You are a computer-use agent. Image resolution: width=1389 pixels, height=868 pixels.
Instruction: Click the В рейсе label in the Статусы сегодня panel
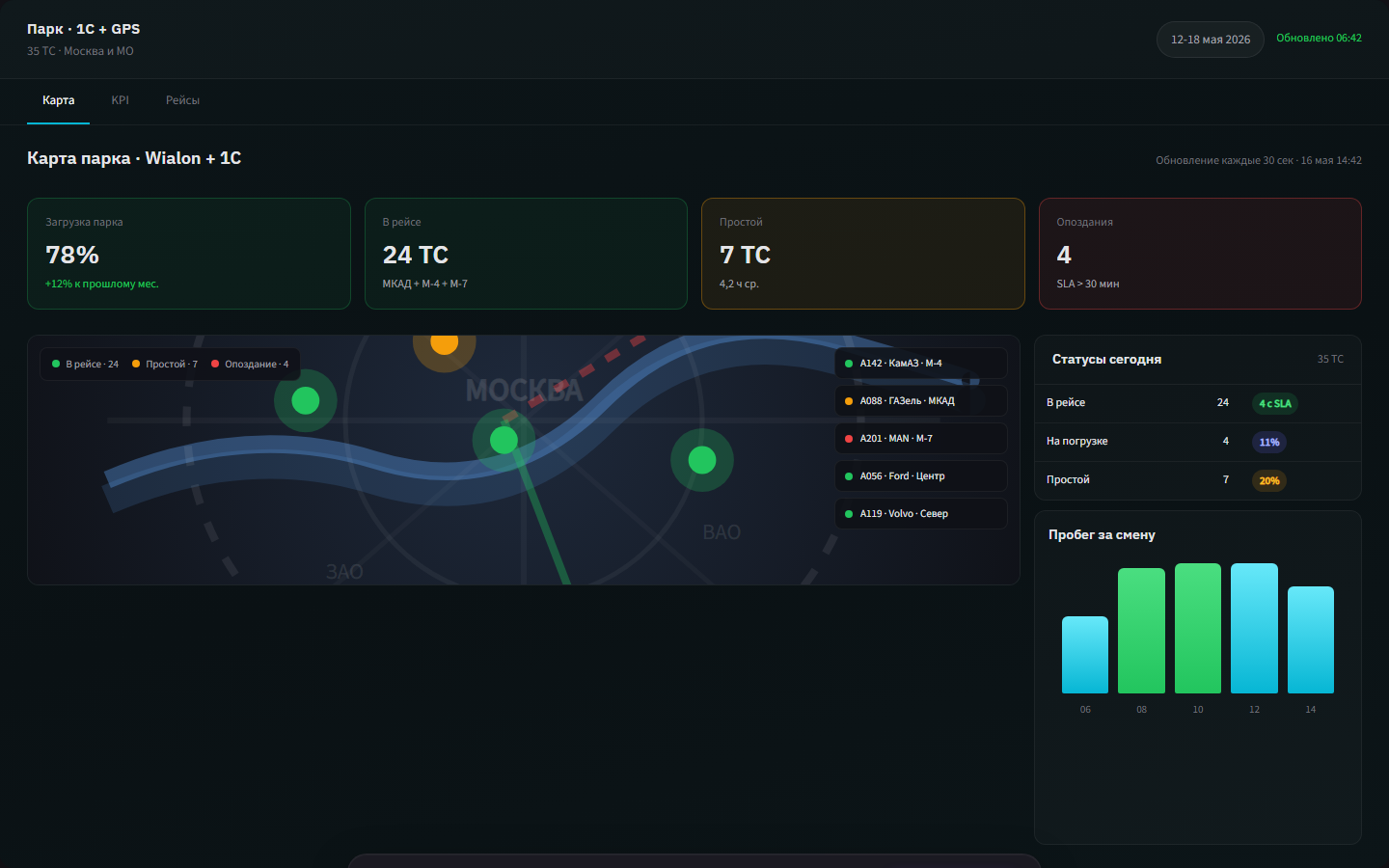(1066, 403)
